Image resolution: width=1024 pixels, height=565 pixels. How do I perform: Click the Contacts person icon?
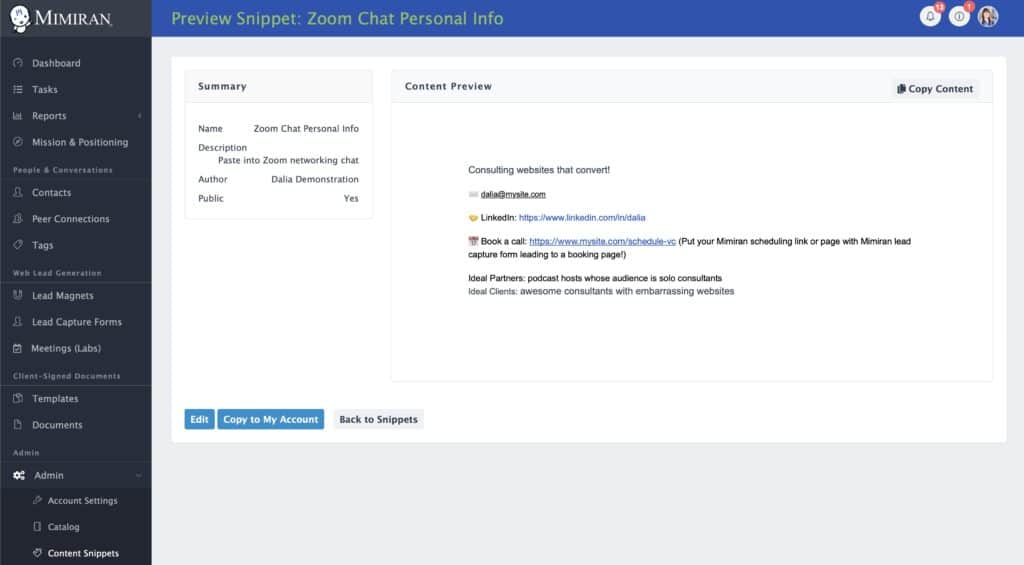point(18,193)
